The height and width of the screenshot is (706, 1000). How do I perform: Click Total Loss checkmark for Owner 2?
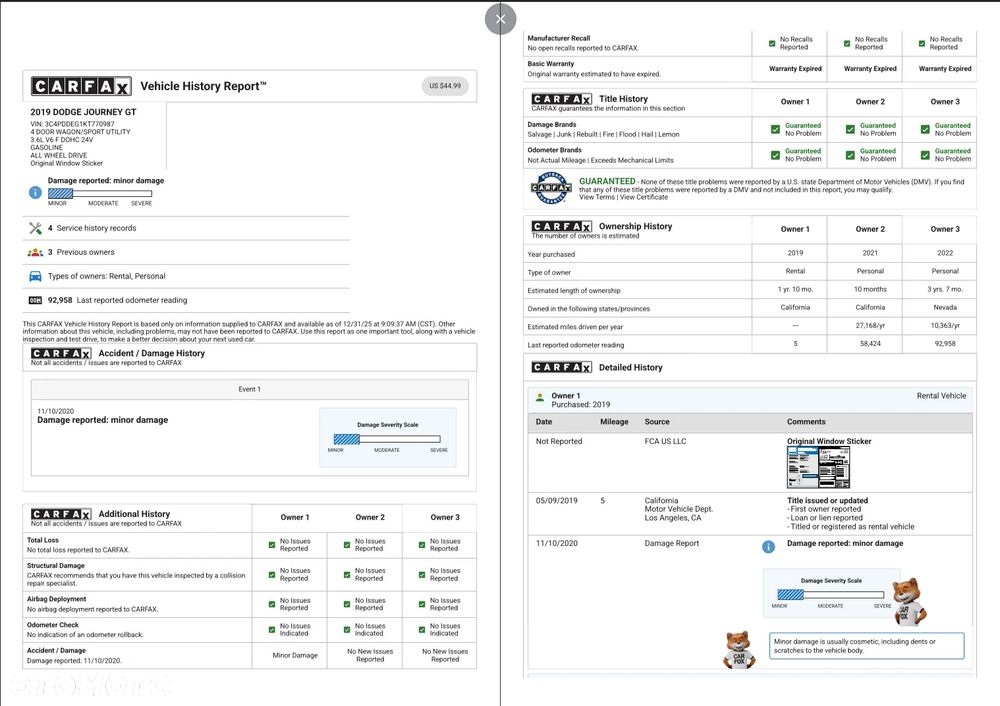pos(347,545)
